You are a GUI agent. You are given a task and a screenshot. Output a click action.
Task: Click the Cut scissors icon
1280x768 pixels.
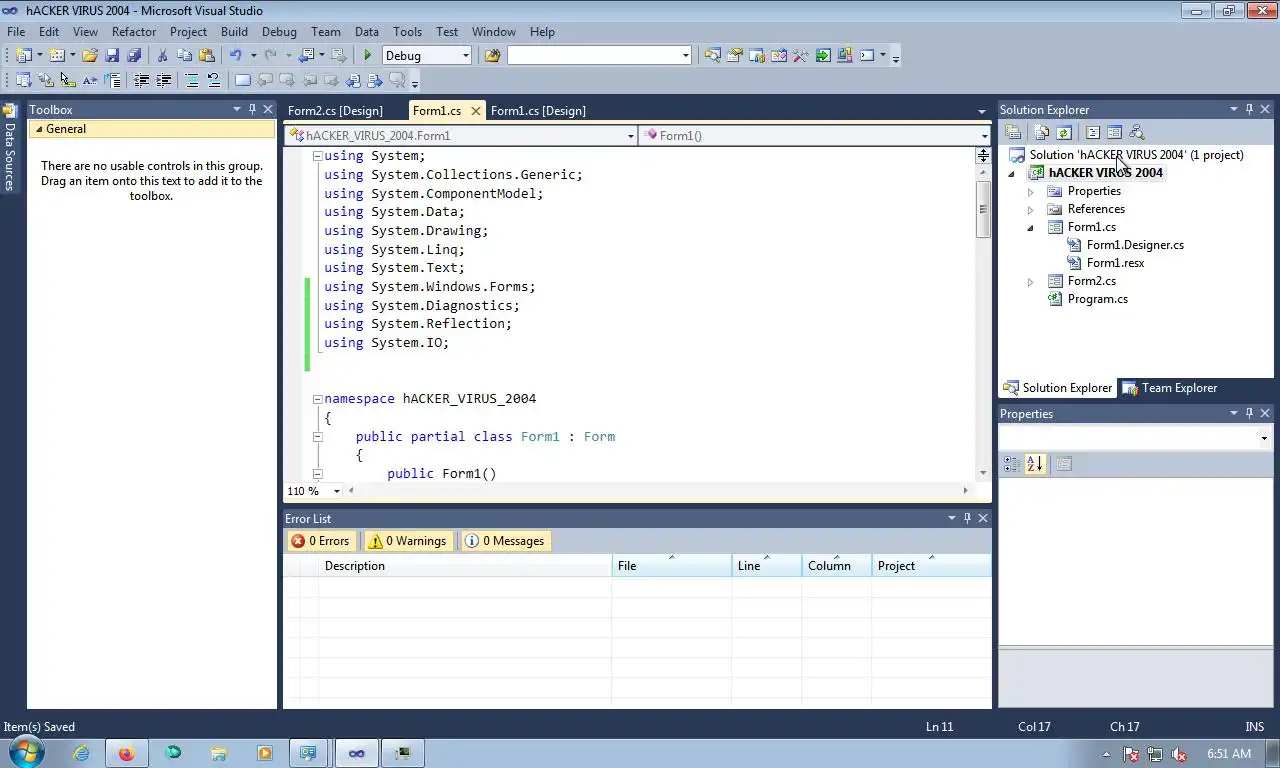click(x=162, y=55)
